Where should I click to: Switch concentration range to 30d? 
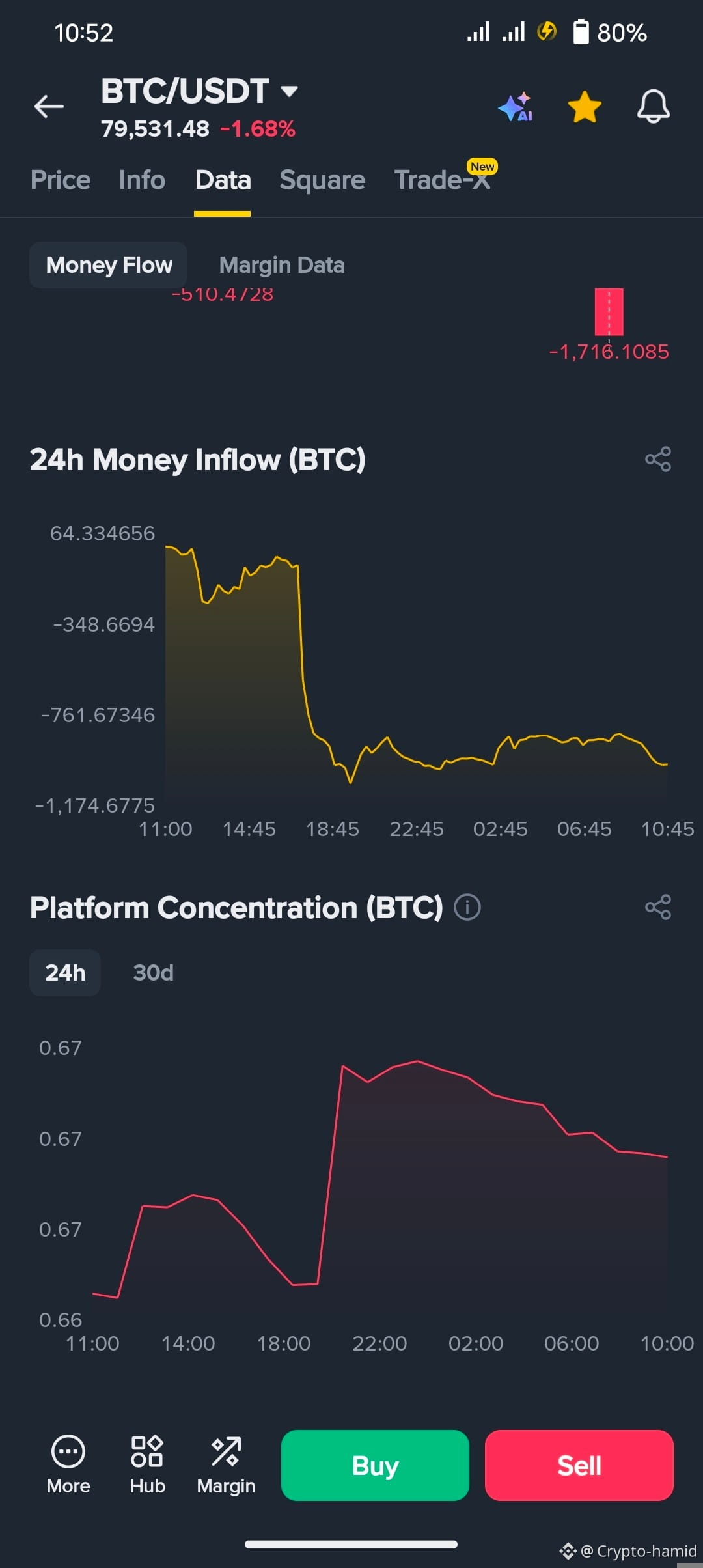pos(153,973)
